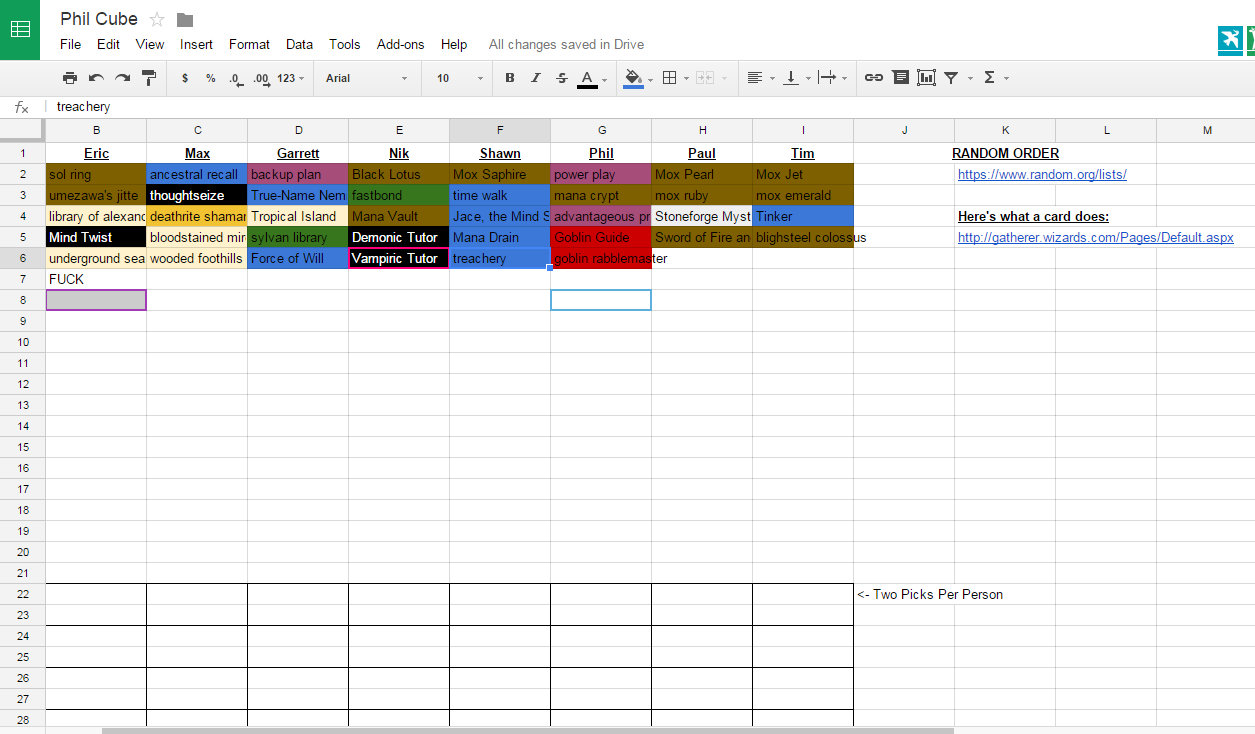Open the borders menu
1255x734 pixels.
tap(670, 78)
